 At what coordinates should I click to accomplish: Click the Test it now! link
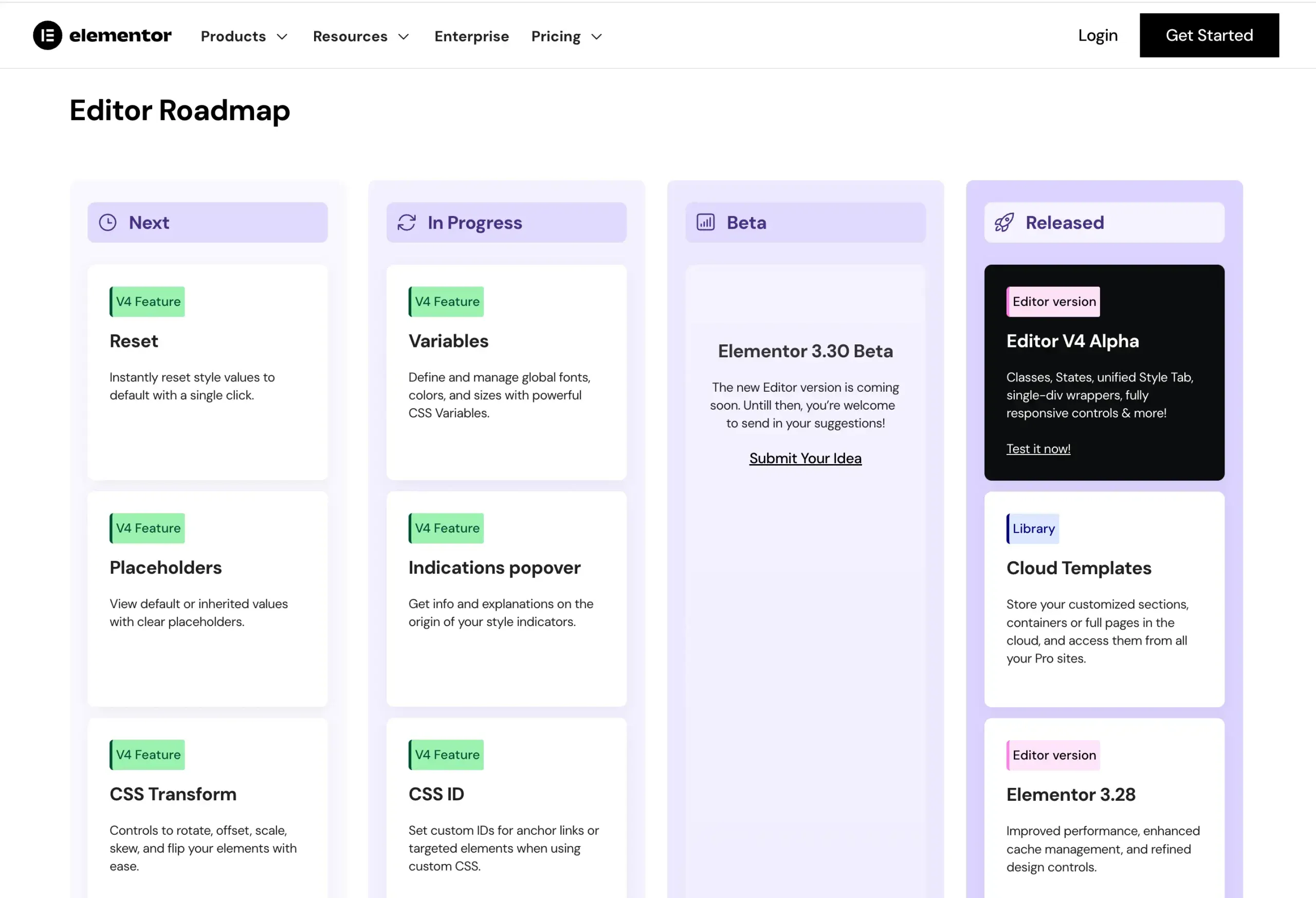pyautogui.click(x=1038, y=449)
